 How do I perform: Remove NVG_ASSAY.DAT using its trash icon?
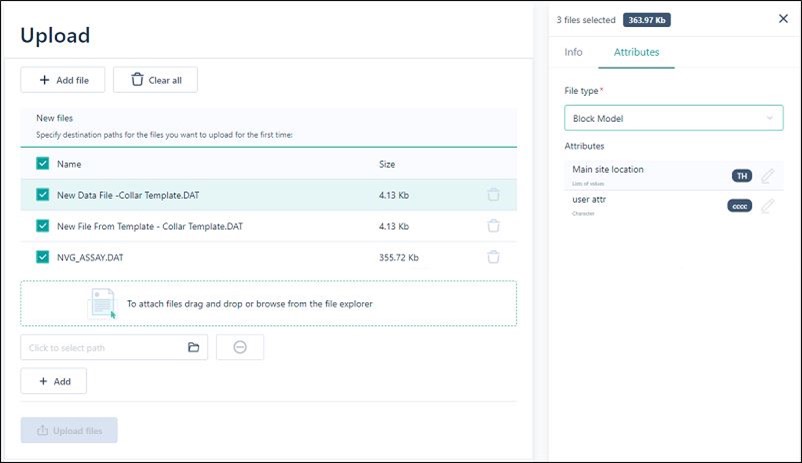click(493, 257)
